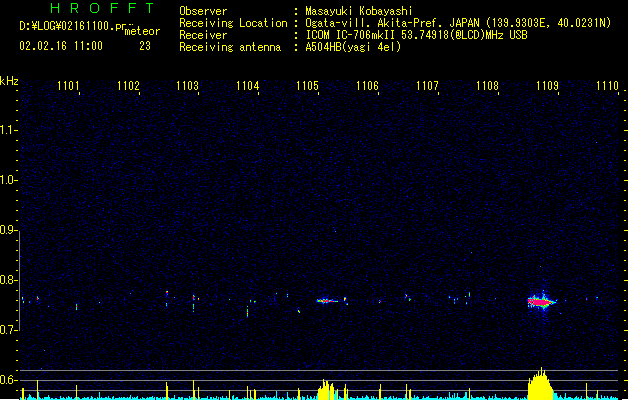This screenshot has height=400, width=629.
Task: Click the yellow intensity peak cluster after 1105
Action: click(x=326, y=390)
